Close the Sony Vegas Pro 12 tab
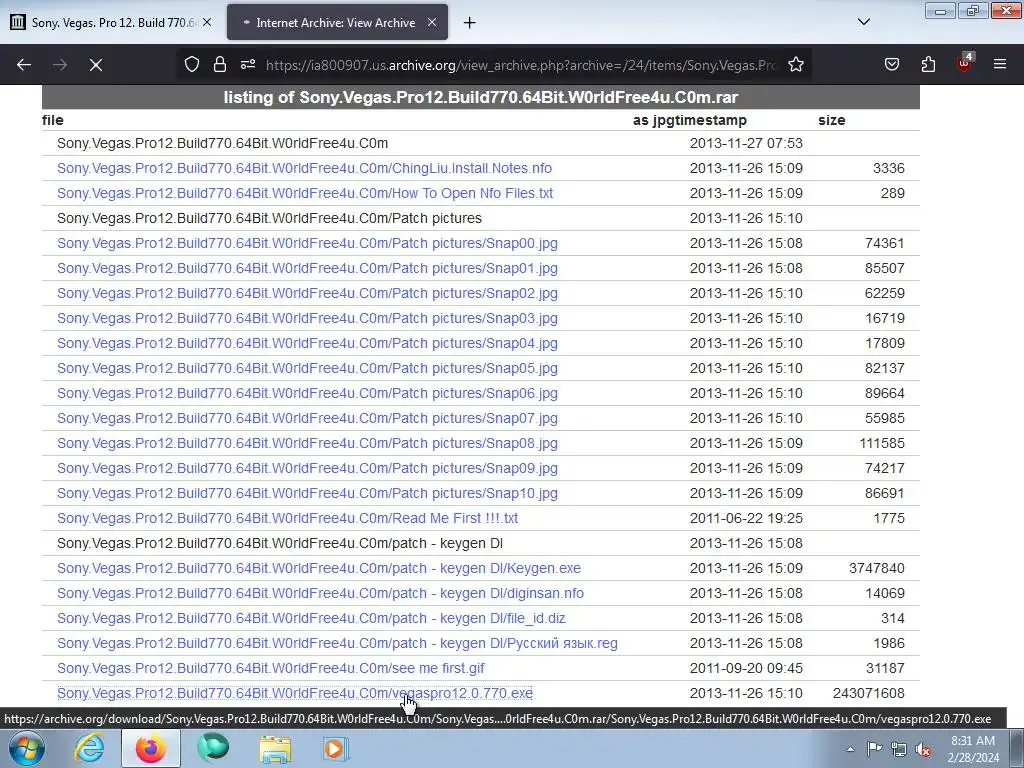The height and width of the screenshot is (768, 1024). coord(207,22)
